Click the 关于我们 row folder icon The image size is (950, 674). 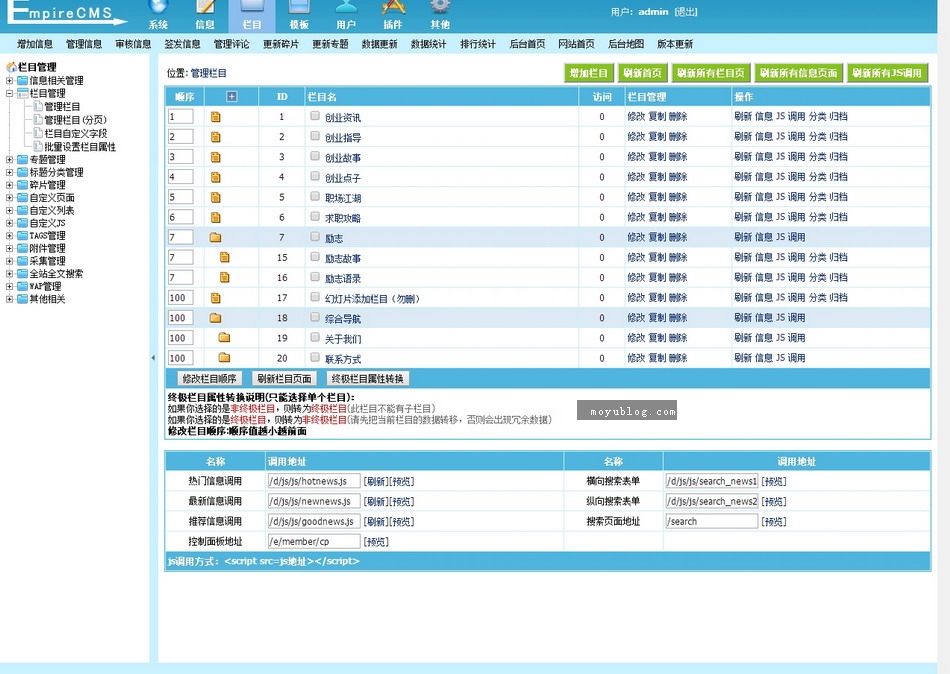[224, 338]
